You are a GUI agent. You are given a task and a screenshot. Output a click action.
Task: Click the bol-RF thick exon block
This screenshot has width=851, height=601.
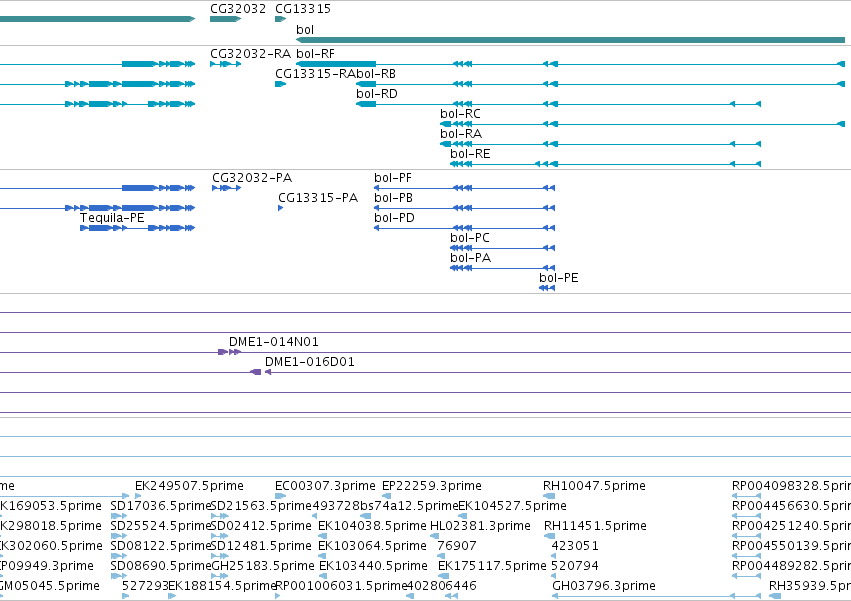[336, 64]
